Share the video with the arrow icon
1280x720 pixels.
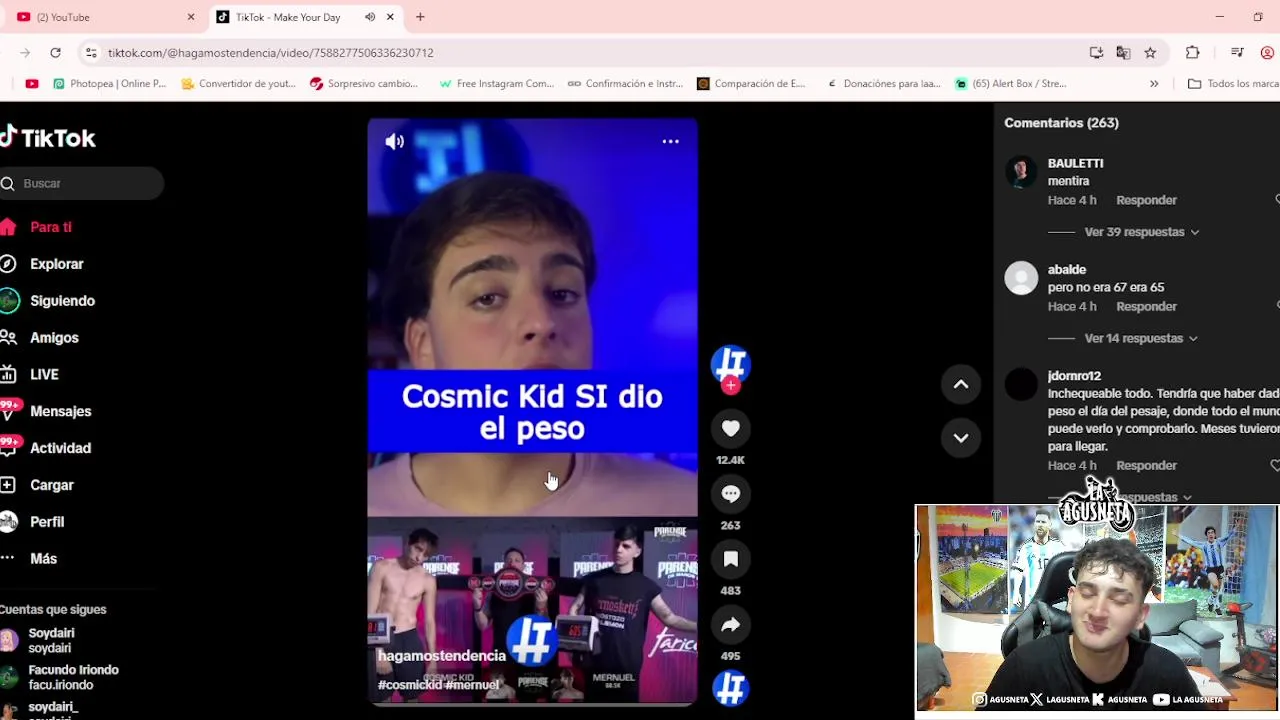pyautogui.click(x=731, y=625)
